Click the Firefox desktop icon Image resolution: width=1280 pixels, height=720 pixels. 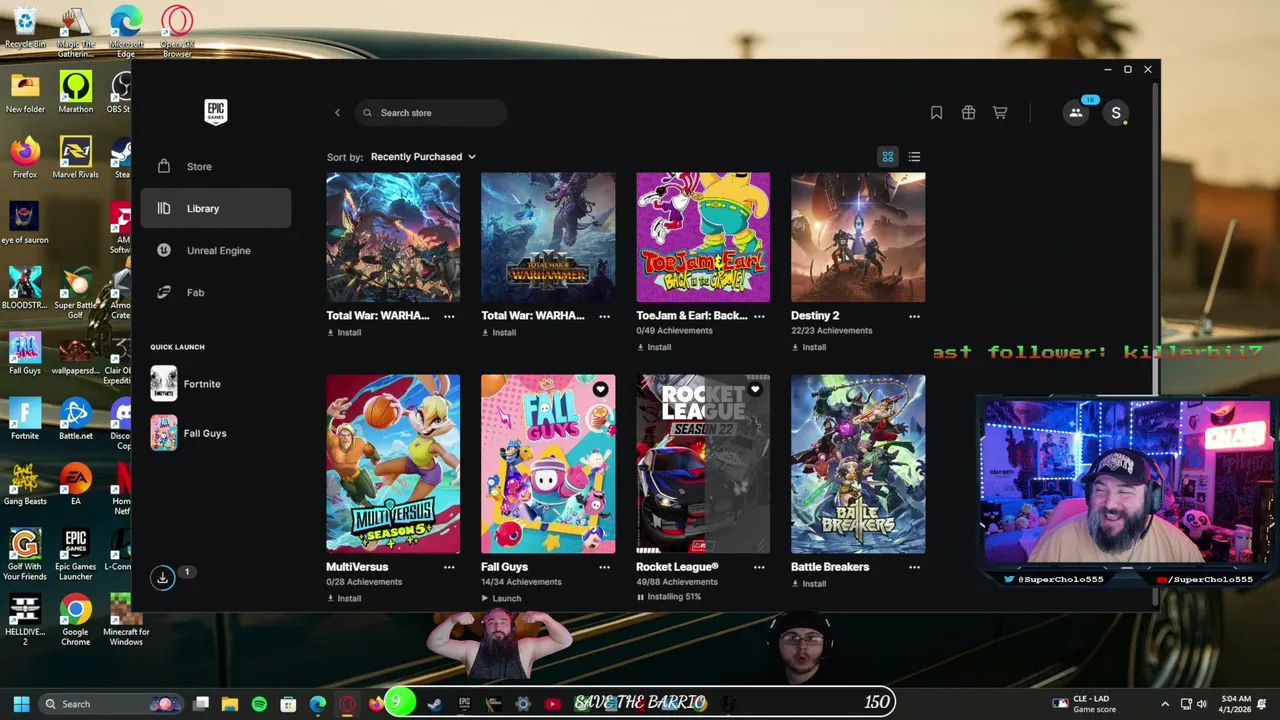tap(25, 158)
